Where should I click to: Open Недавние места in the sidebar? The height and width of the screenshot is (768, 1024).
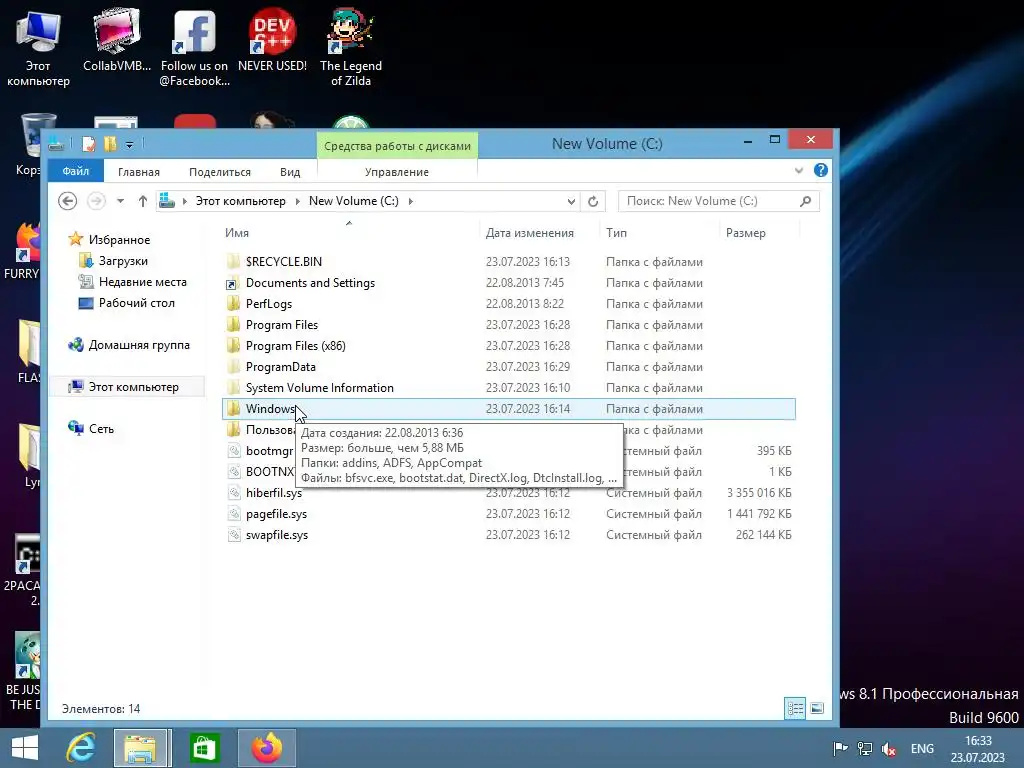[x=142, y=281]
